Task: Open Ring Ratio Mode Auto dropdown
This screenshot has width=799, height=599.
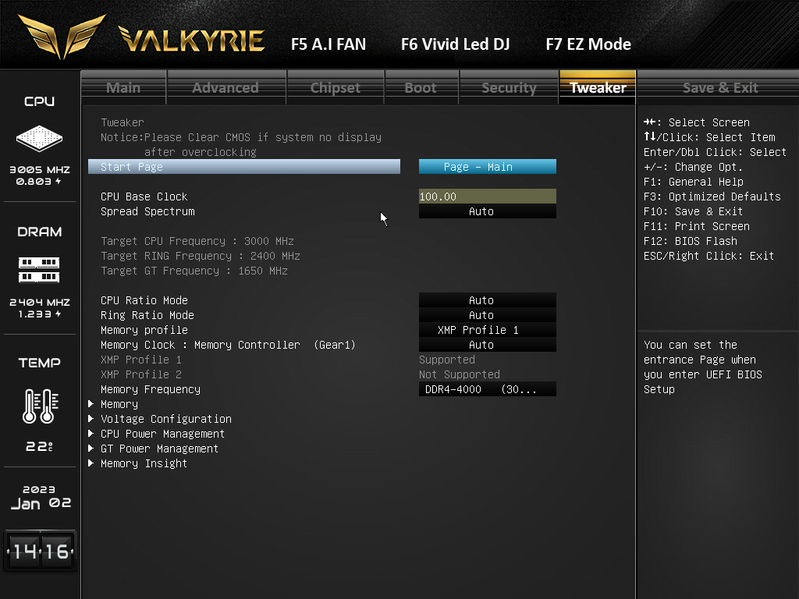Action: click(488, 315)
